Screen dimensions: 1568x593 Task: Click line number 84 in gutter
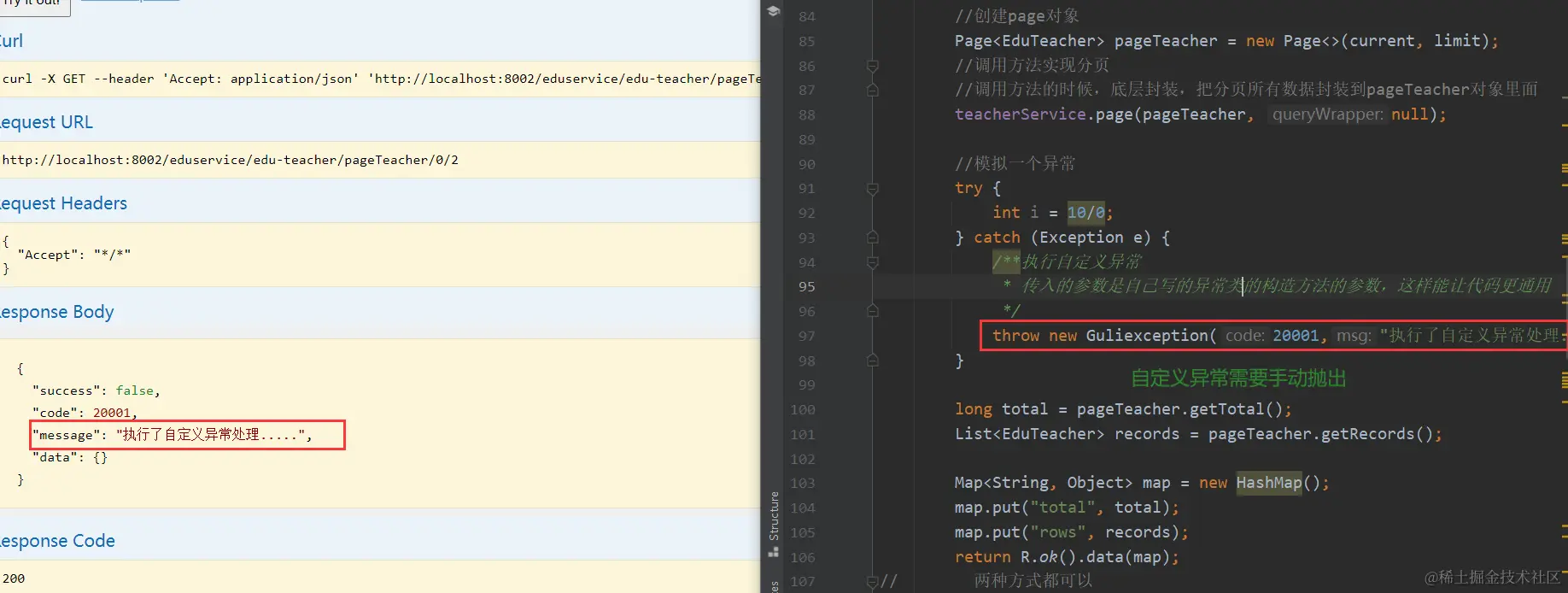(807, 16)
